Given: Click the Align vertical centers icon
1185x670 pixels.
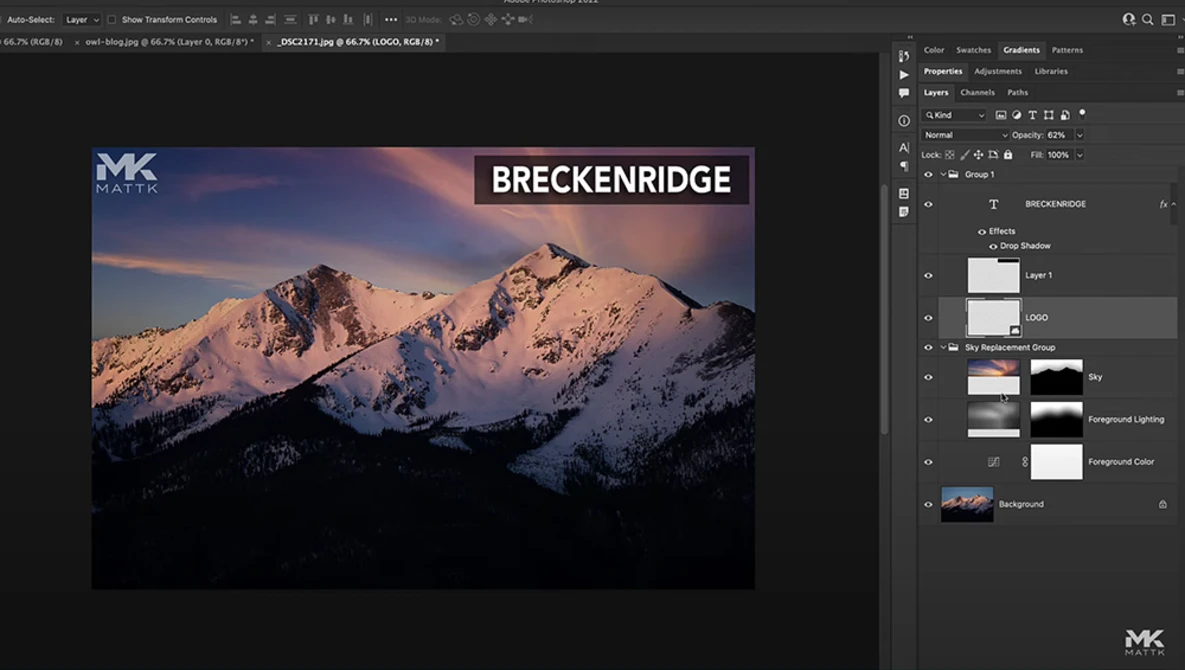Looking at the screenshot, I should tap(330, 20).
